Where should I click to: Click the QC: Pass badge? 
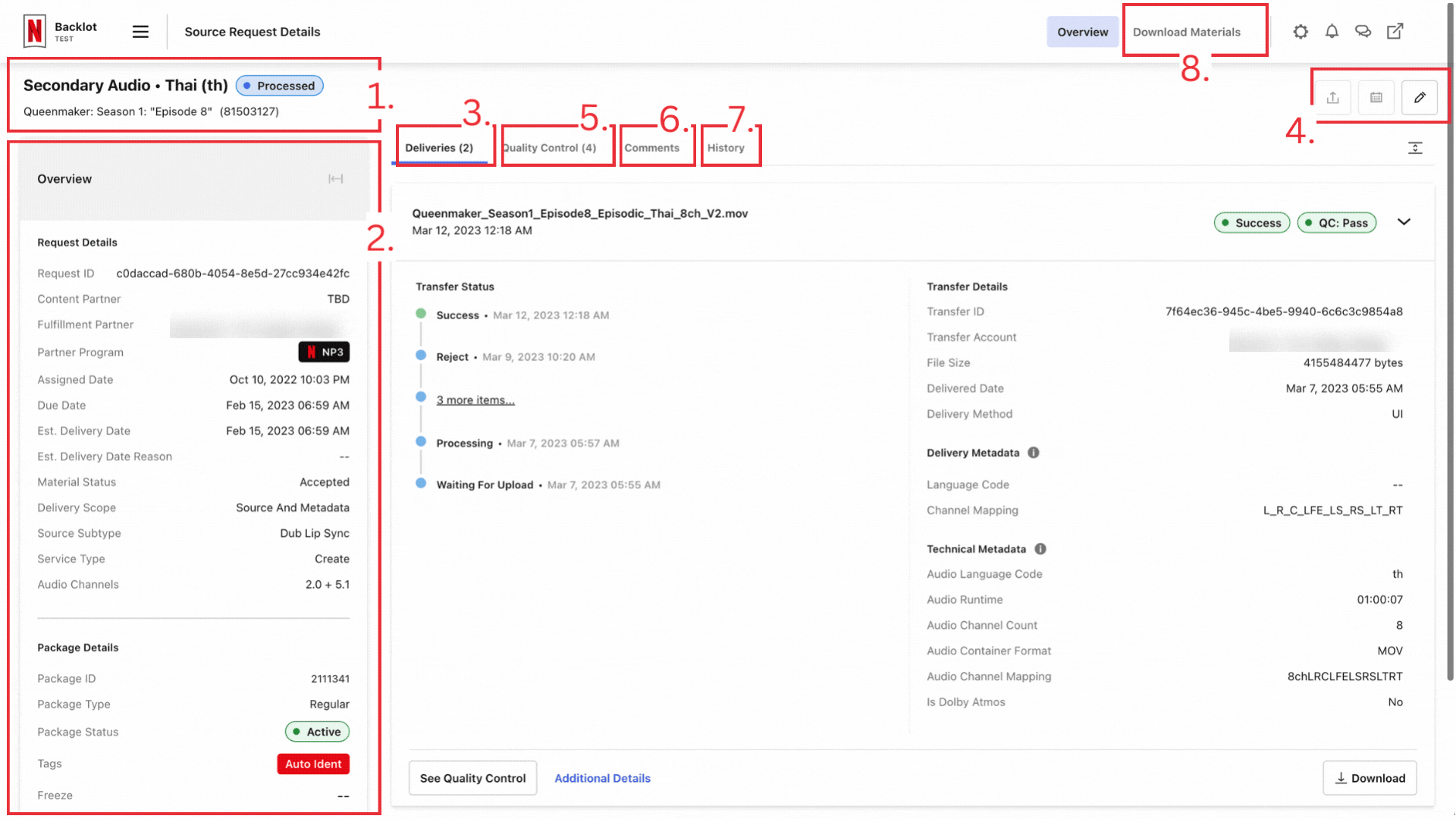(1336, 223)
